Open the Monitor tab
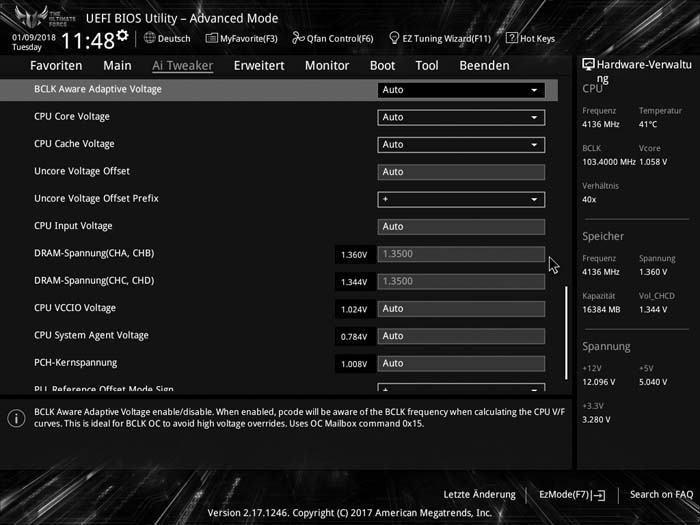The image size is (700, 525). [327, 66]
